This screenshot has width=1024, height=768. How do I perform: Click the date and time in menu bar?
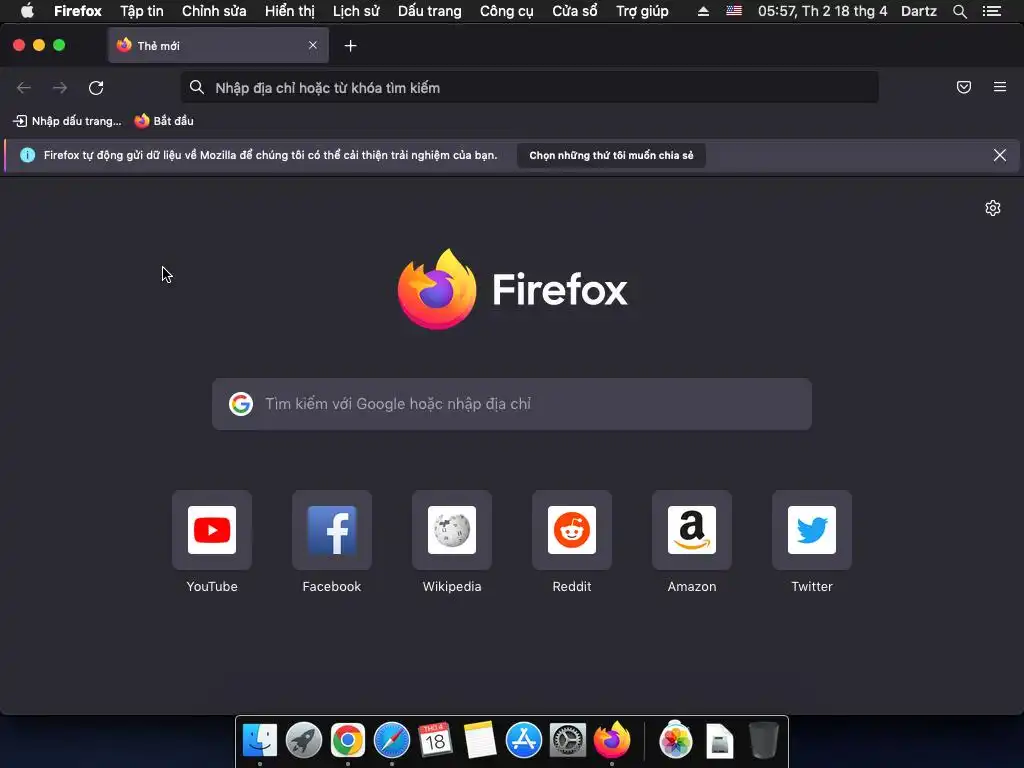click(x=823, y=11)
